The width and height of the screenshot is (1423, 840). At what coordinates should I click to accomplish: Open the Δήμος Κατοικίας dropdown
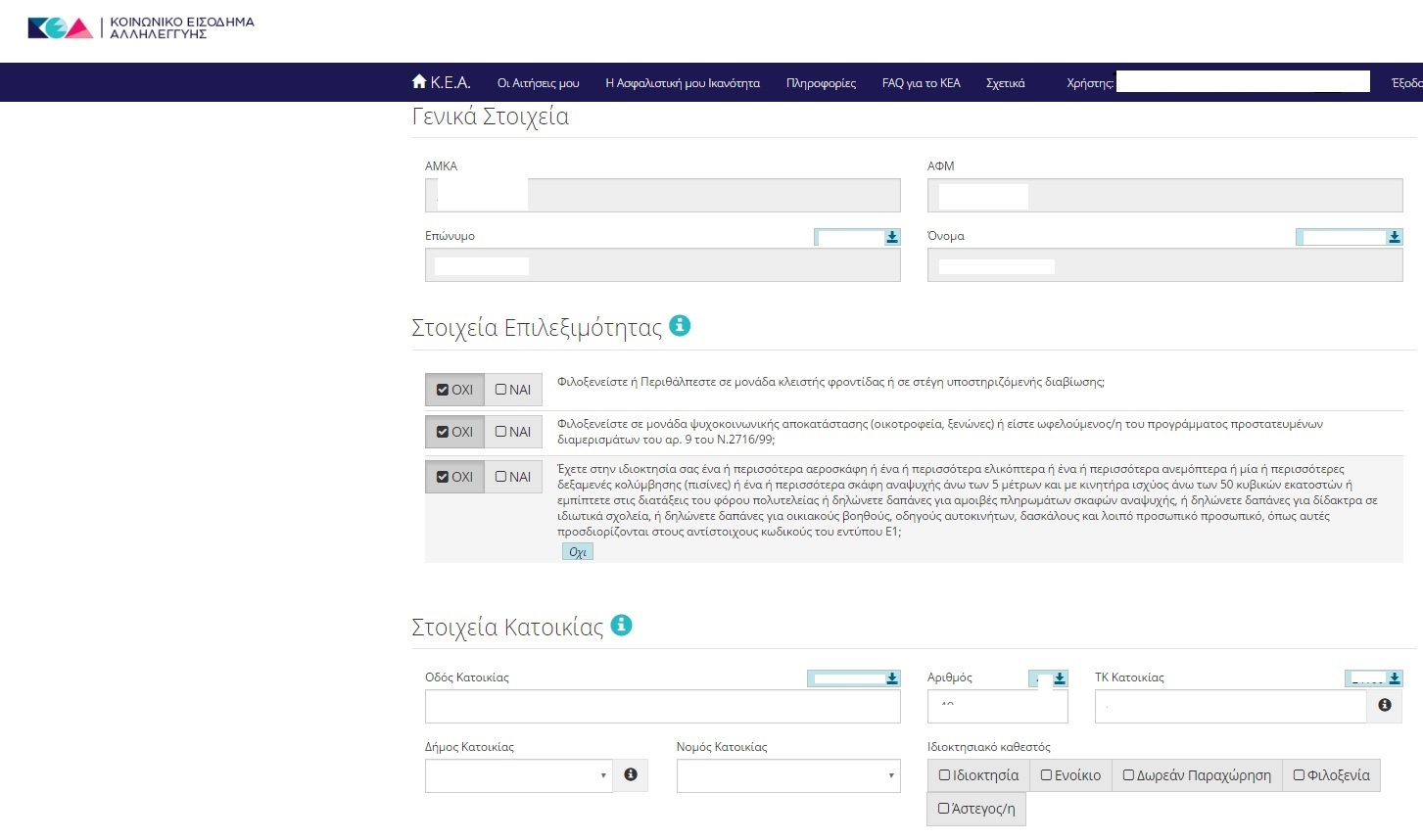(518, 775)
